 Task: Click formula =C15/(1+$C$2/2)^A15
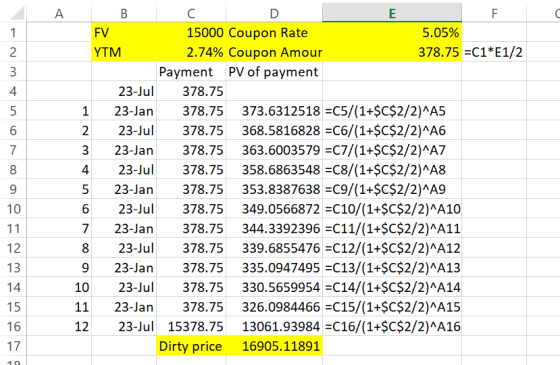pos(393,307)
